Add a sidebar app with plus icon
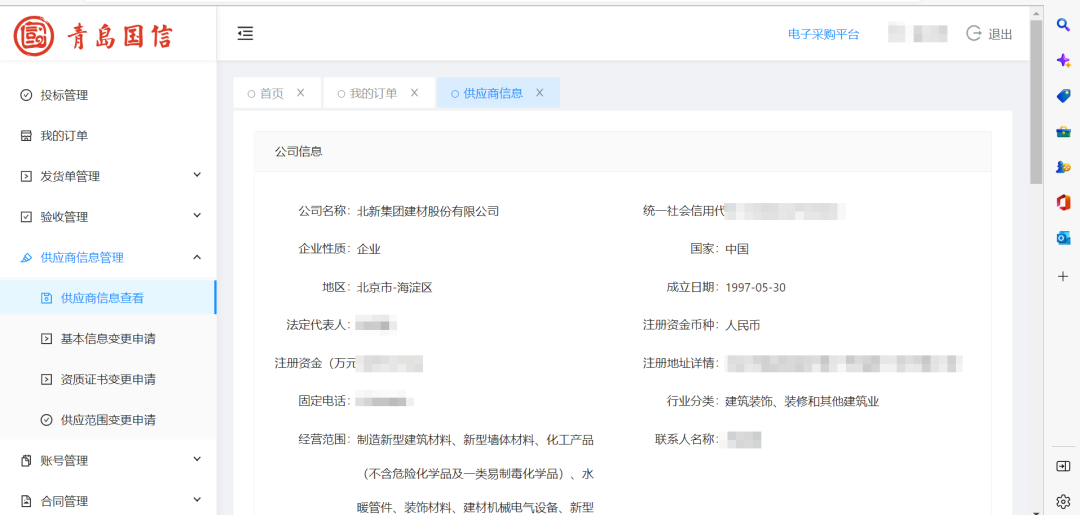 click(1063, 276)
